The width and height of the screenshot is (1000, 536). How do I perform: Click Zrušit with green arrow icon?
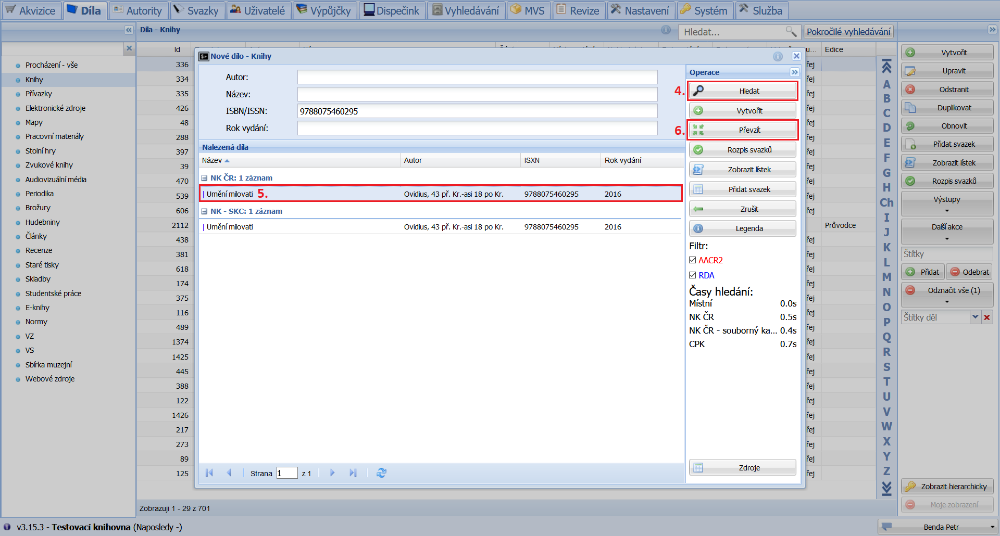pyautogui.click(x=742, y=208)
